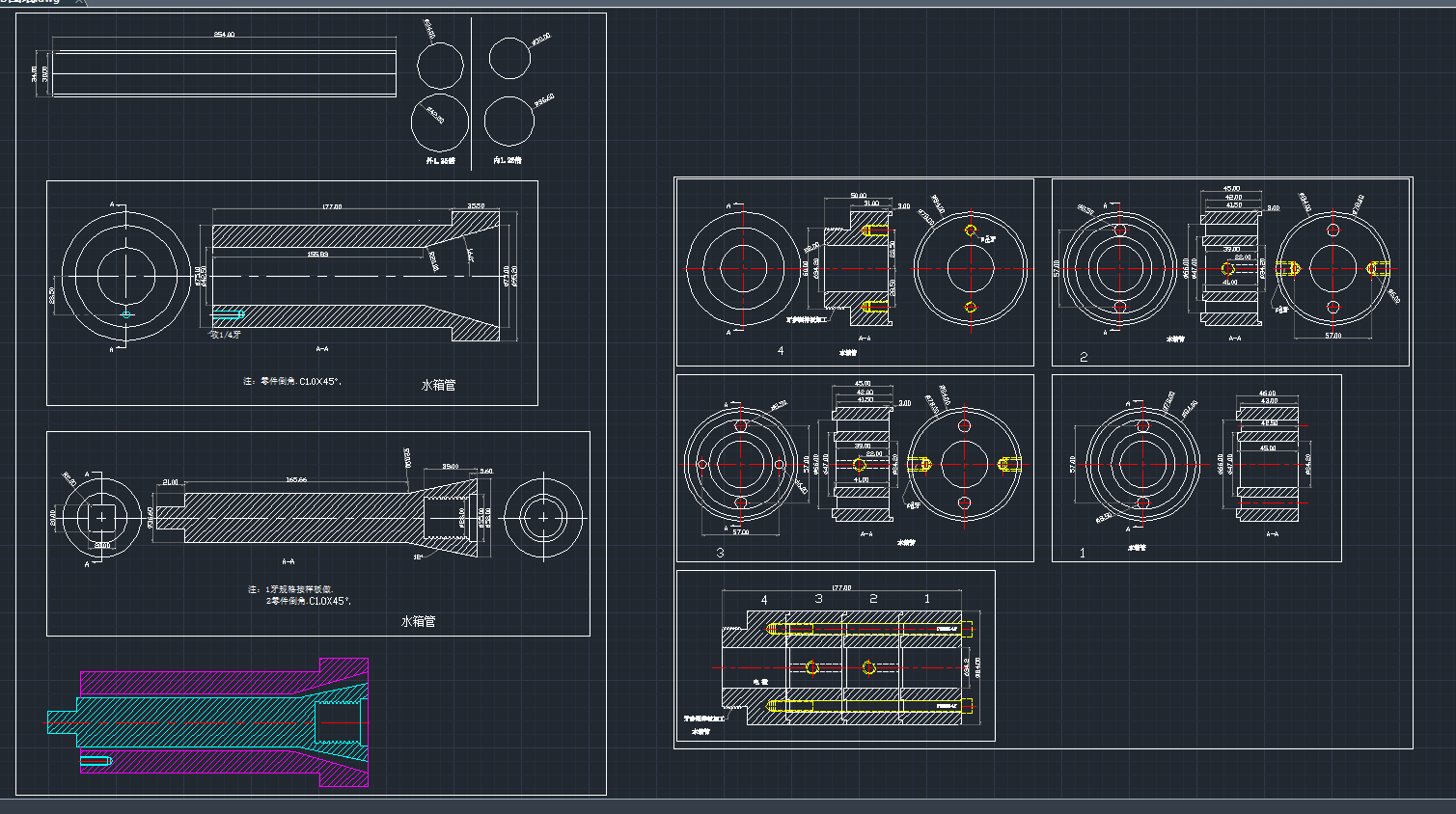1456x814 pixels.
Task: Select the 39.00 dimension above the threaded bore
Action: (450, 467)
